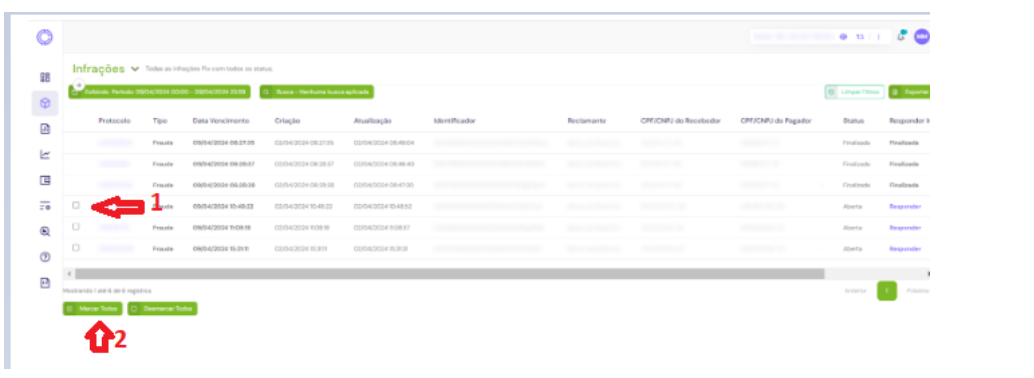Image resolution: width=1034 pixels, height=378 pixels.
Task: Click Responder for row created 02/04/2024 10:48:22
Action: click(x=905, y=206)
